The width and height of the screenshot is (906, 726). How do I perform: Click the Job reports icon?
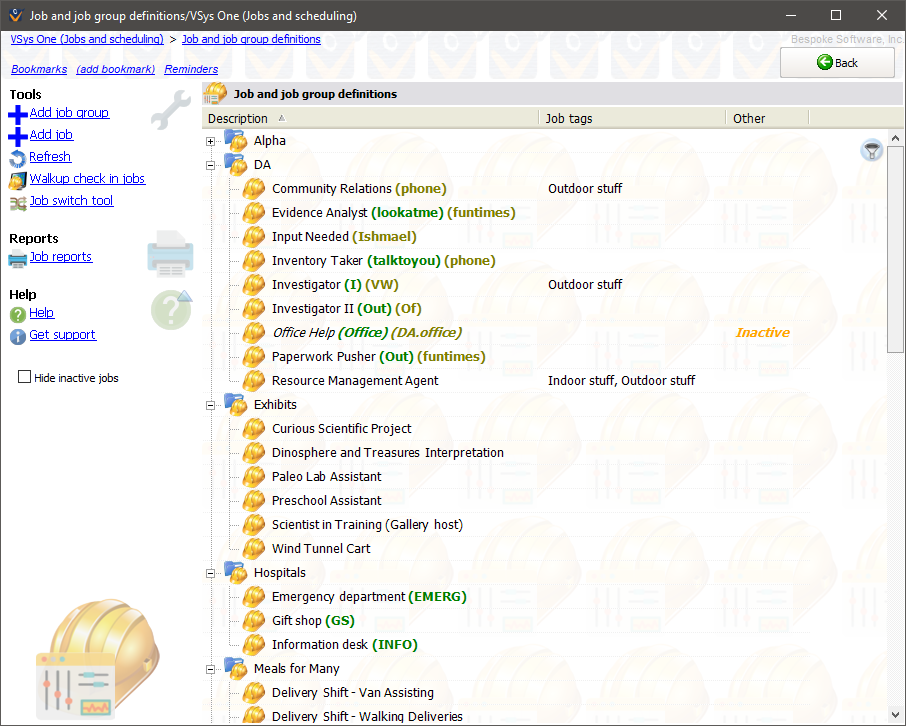(x=17, y=256)
